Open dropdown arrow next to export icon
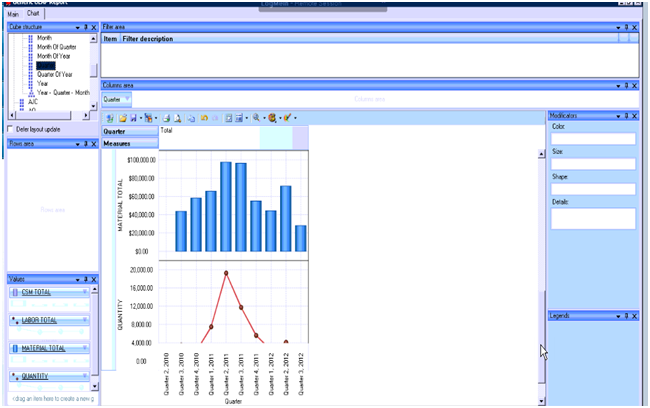650x408 pixels. (x=156, y=119)
